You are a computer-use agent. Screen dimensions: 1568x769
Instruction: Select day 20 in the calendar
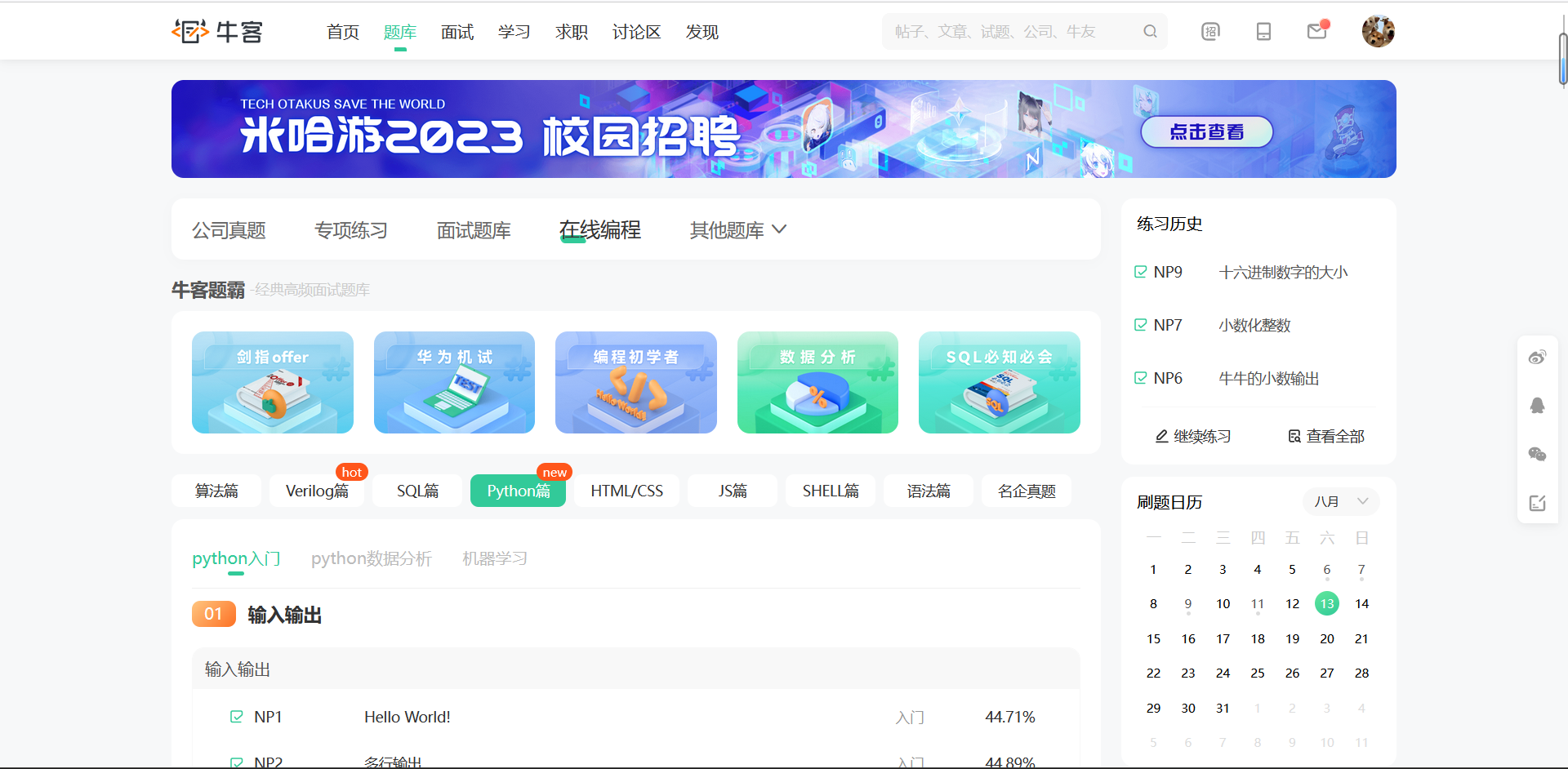coord(1327,638)
